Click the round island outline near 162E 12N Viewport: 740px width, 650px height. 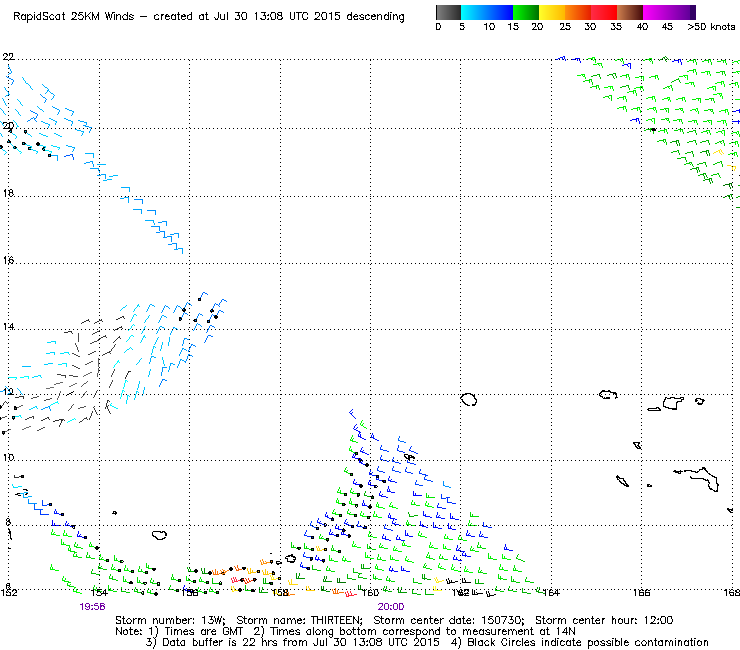pos(469,399)
